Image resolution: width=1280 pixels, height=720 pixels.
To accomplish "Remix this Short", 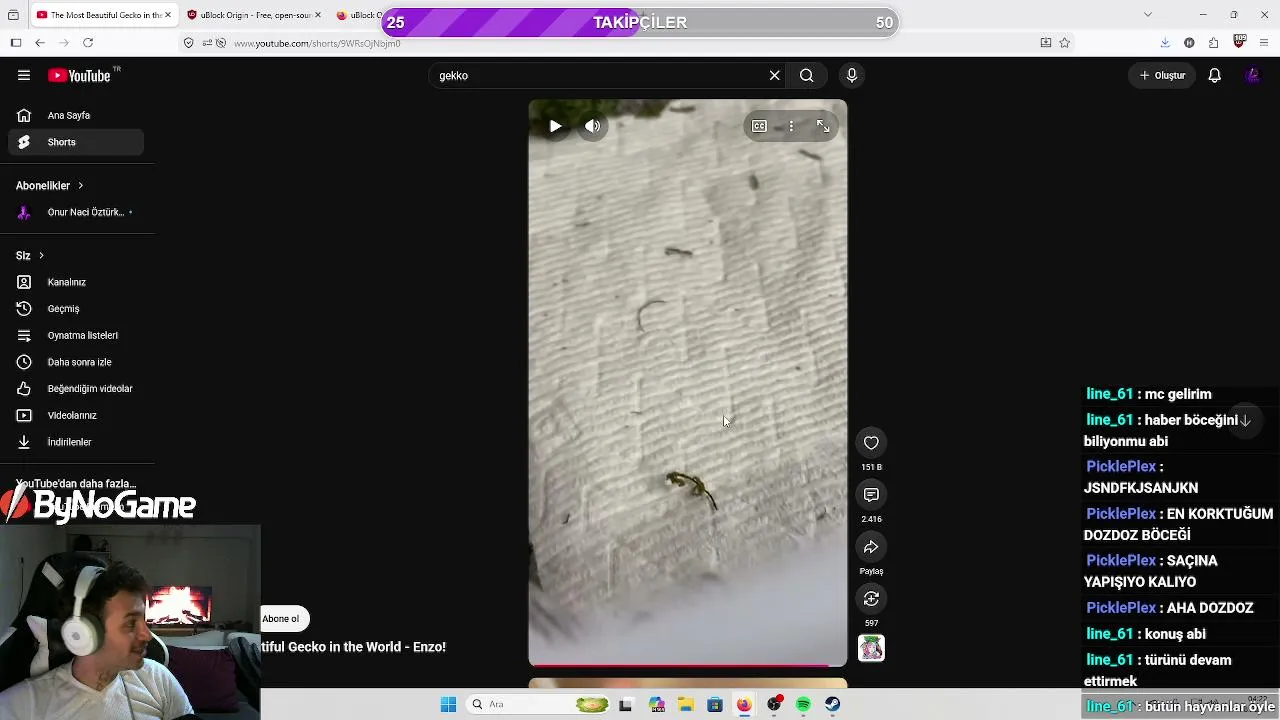I will coord(871,599).
